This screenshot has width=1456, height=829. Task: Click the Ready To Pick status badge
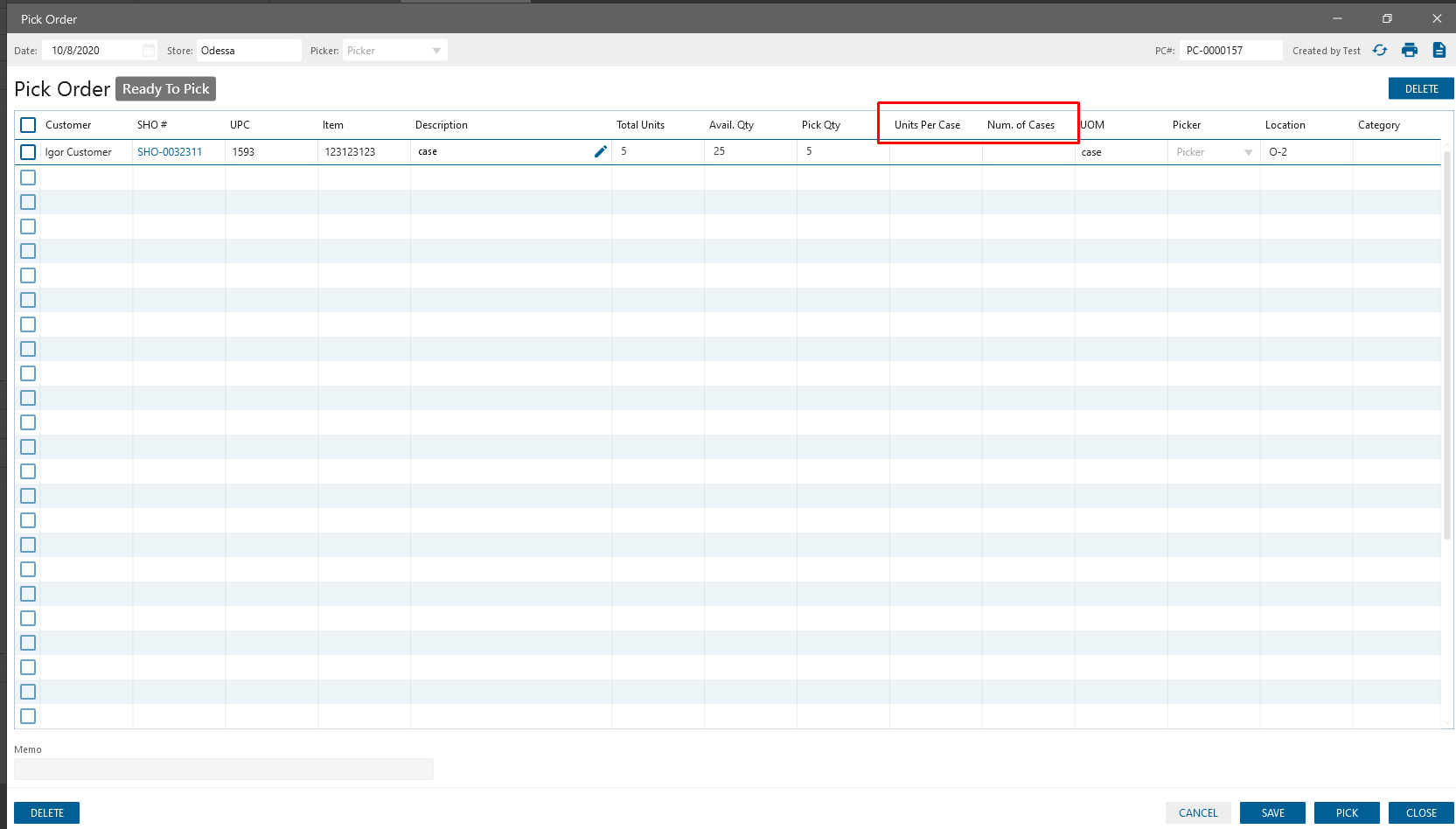[166, 89]
